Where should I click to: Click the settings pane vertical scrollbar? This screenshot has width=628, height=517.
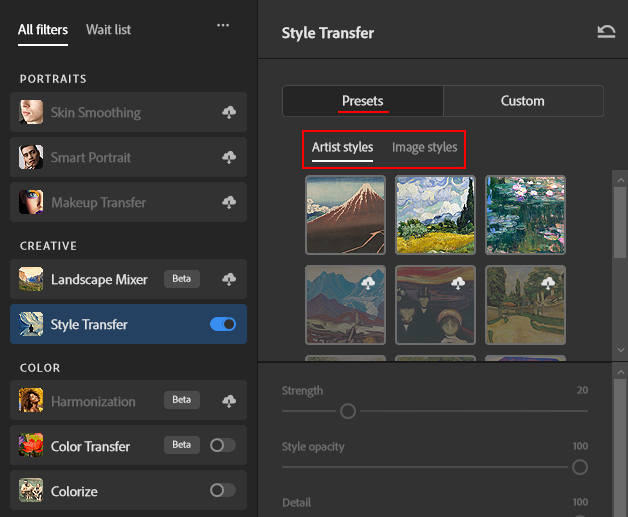pos(620,447)
